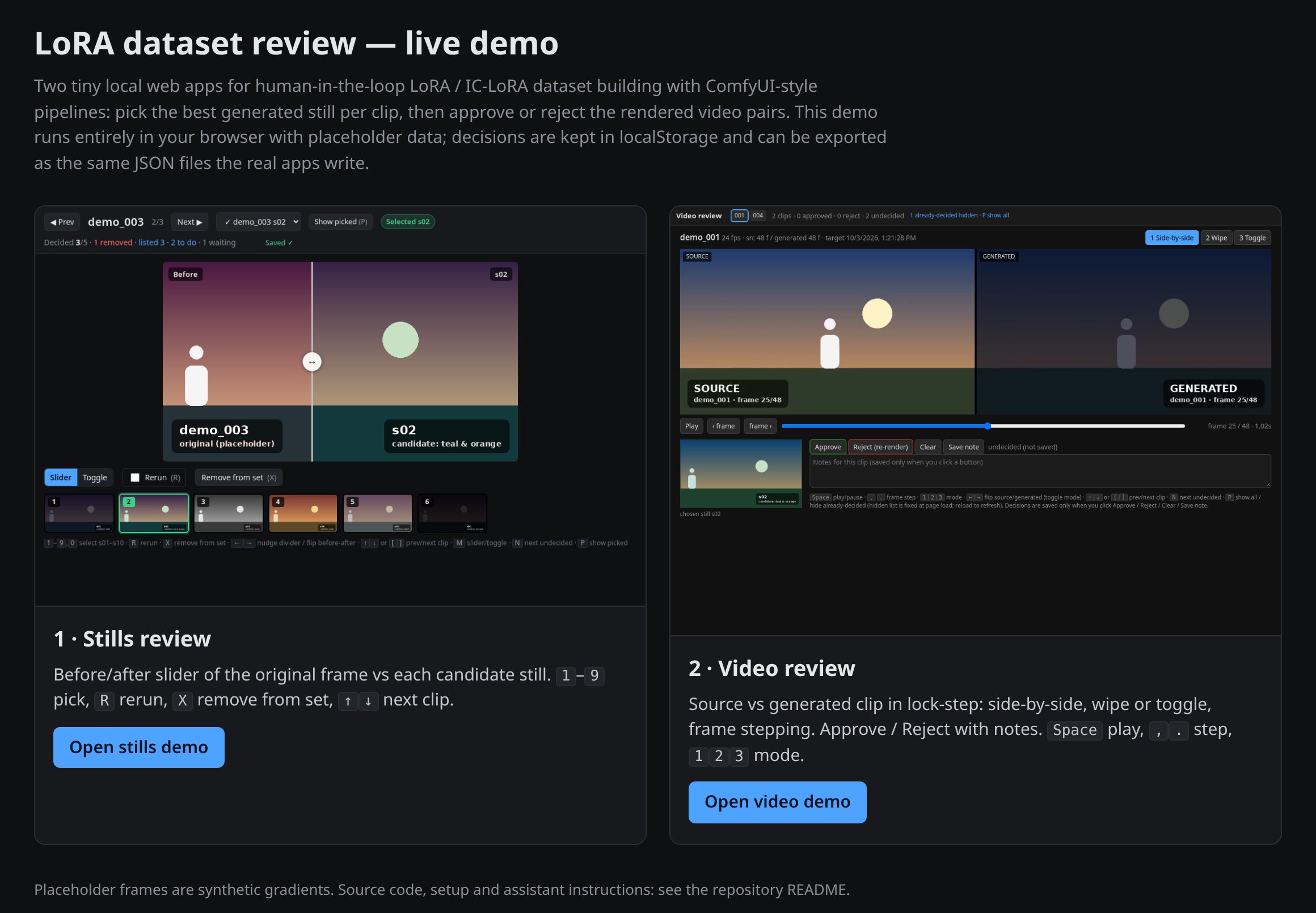
Task: Go to previous clip with Prev button
Action: coord(62,222)
